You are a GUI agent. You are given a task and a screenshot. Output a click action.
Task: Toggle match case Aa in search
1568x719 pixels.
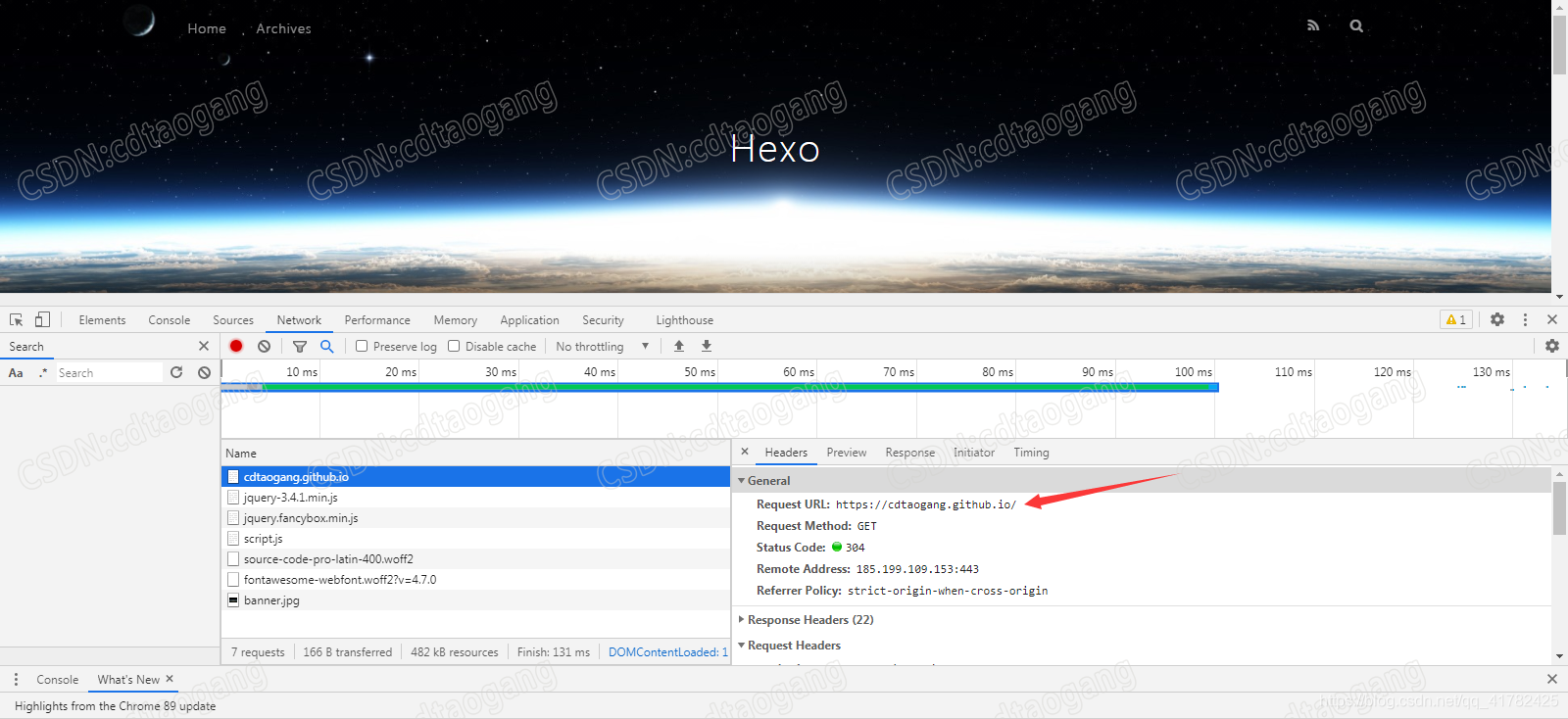coord(16,372)
